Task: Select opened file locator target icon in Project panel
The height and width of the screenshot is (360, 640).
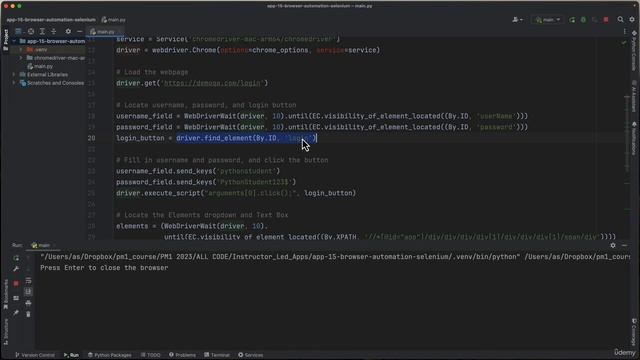Action: (x=31, y=31)
